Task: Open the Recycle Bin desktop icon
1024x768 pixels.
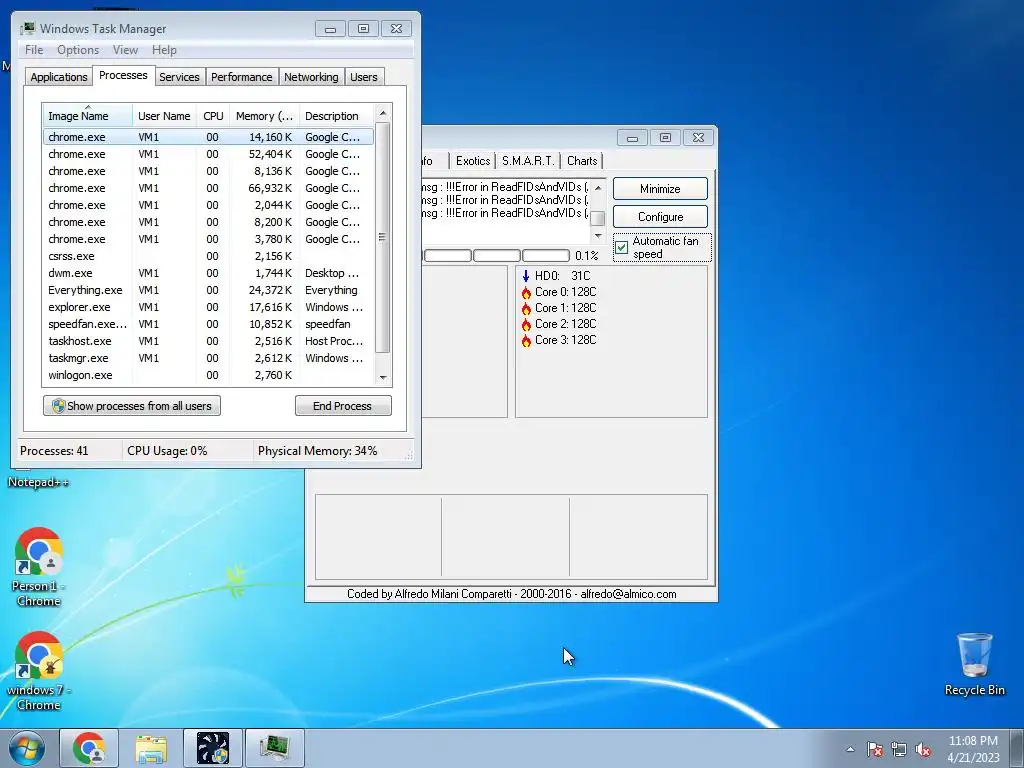Action: [x=974, y=664]
